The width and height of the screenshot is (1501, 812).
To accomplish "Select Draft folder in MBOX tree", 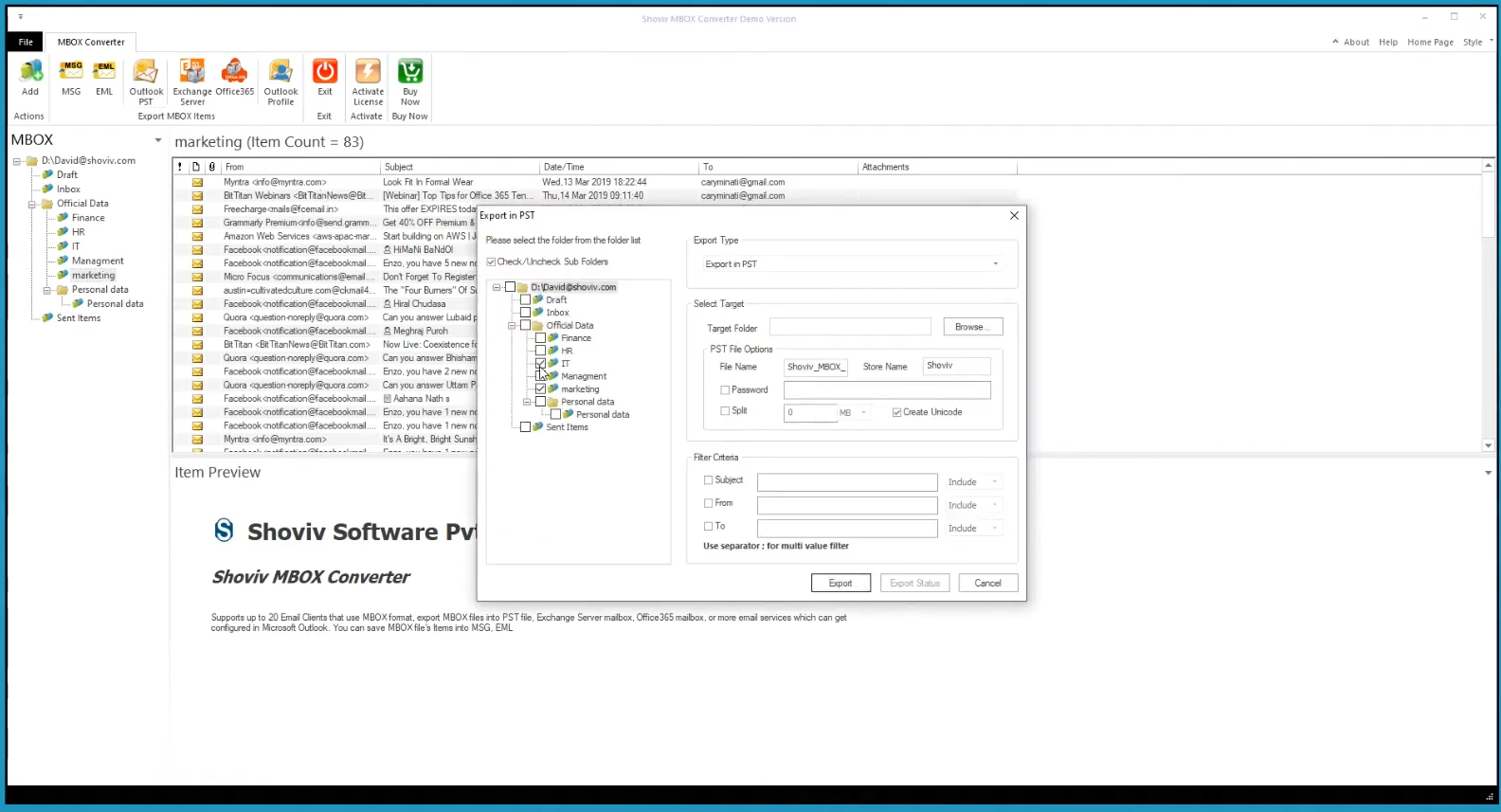I will (x=66, y=174).
